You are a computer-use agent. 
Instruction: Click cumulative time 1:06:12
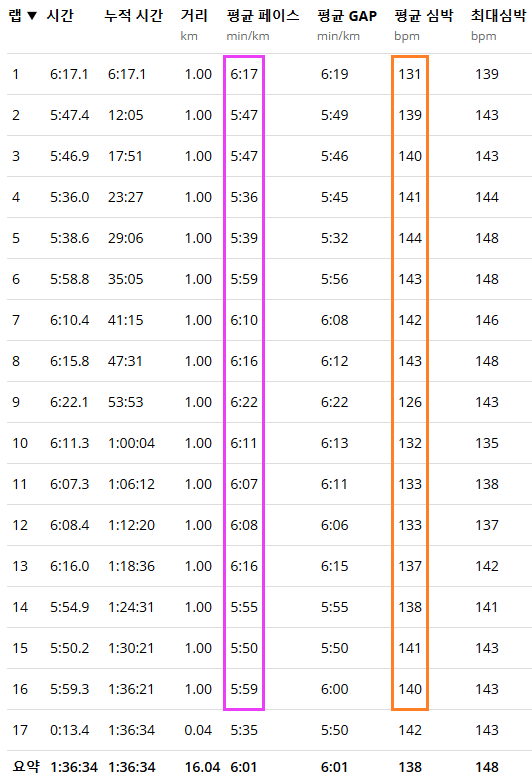[132, 484]
